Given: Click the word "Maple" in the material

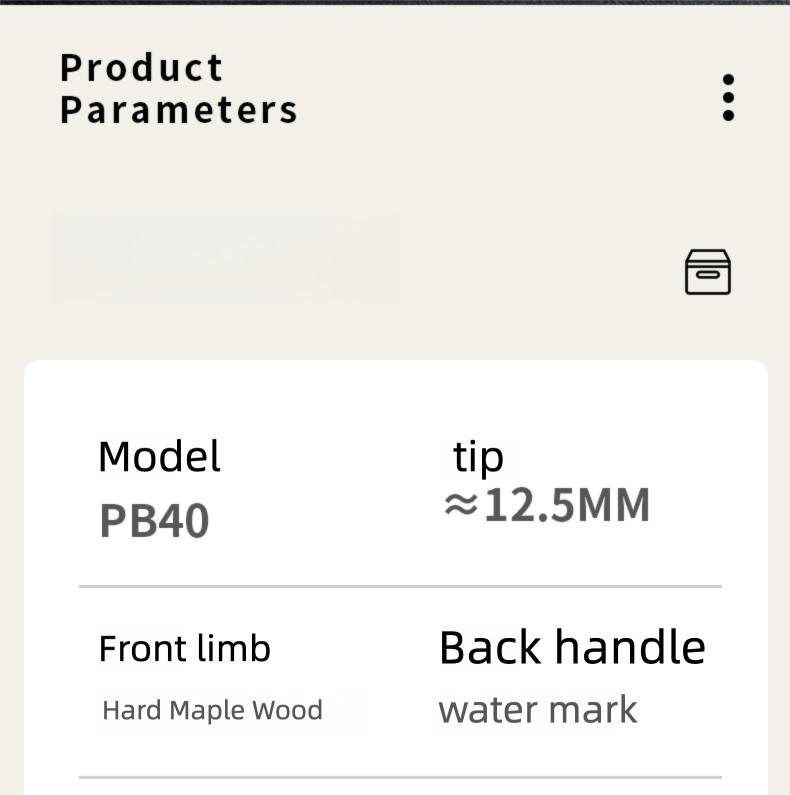Looking at the screenshot, I should pyautogui.click(x=206, y=711).
